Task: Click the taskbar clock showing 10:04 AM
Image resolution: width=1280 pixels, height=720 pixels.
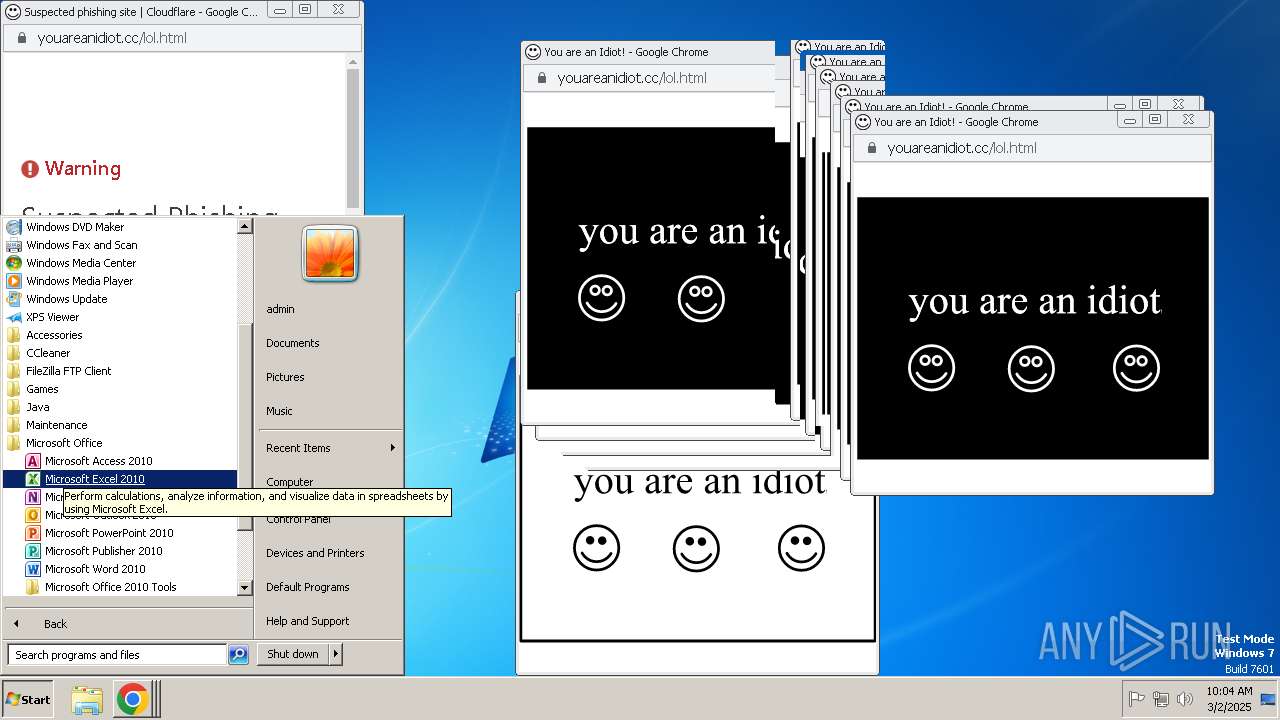Action: (x=1229, y=699)
